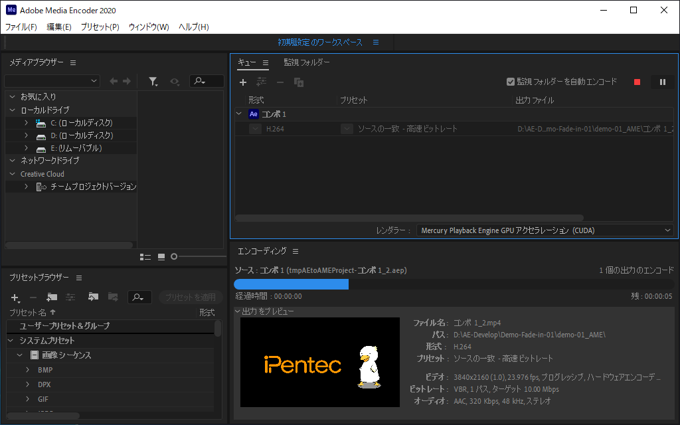
Task: Open the 編集(E) menu
Action: coord(59,27)
